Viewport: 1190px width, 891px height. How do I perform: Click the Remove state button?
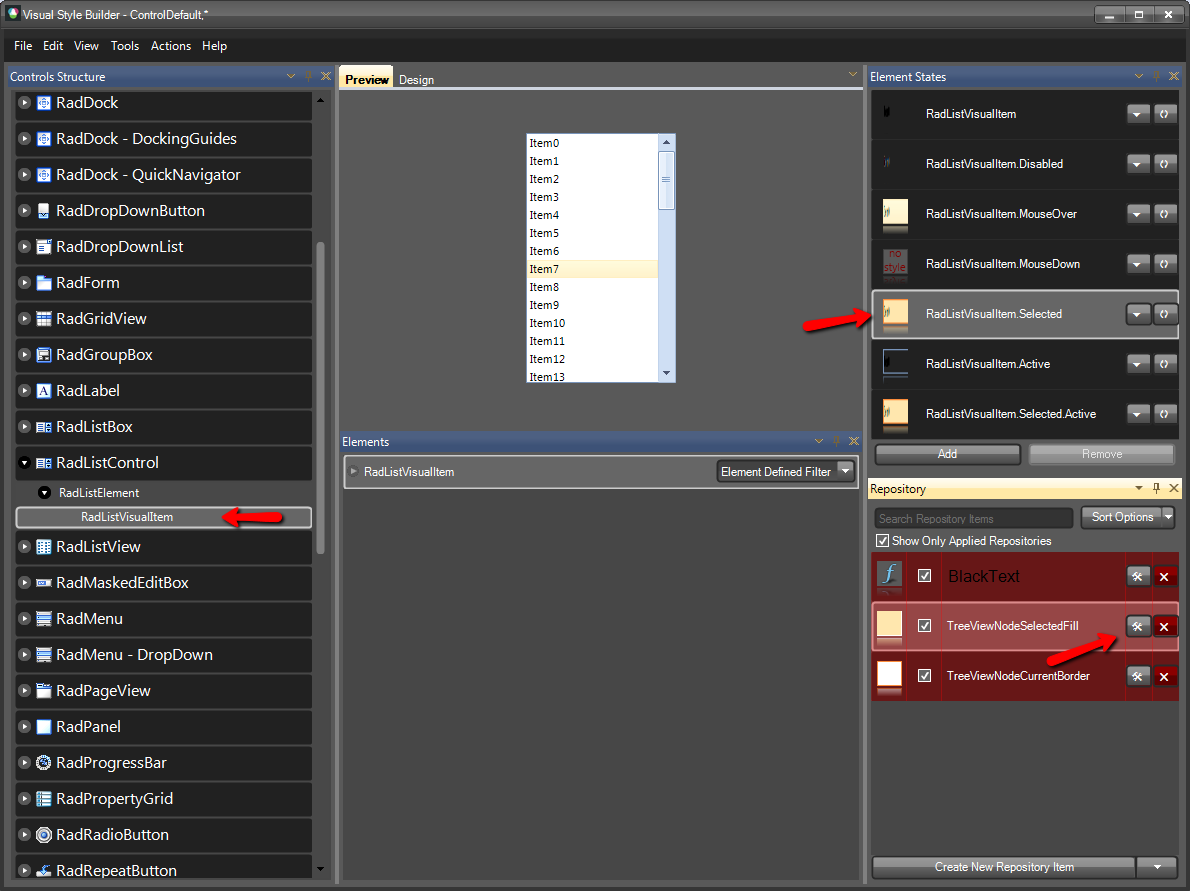pyautogui.click(x=1102, y=454)
